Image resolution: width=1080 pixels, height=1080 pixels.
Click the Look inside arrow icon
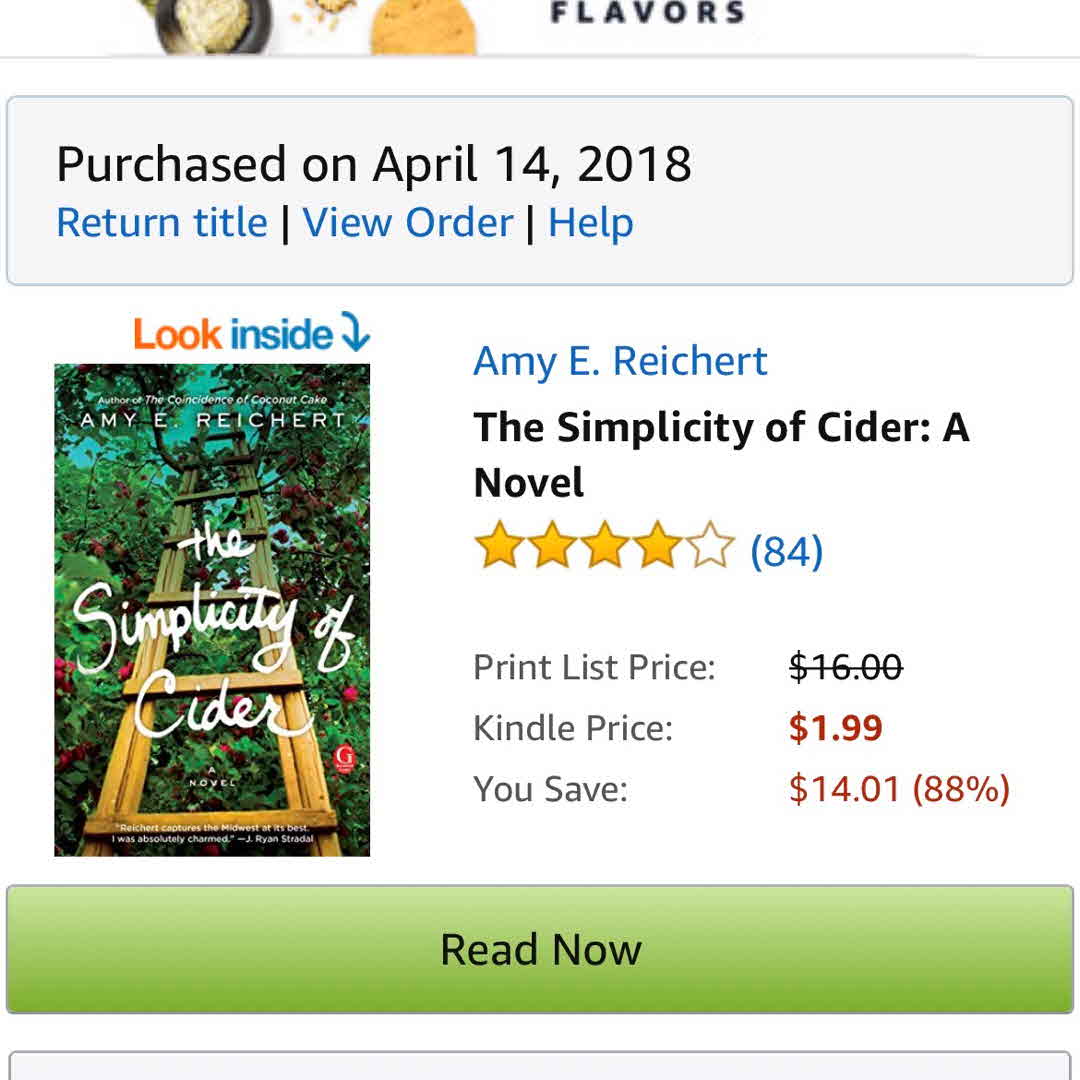pyautogui.click(x=354, y=332)
